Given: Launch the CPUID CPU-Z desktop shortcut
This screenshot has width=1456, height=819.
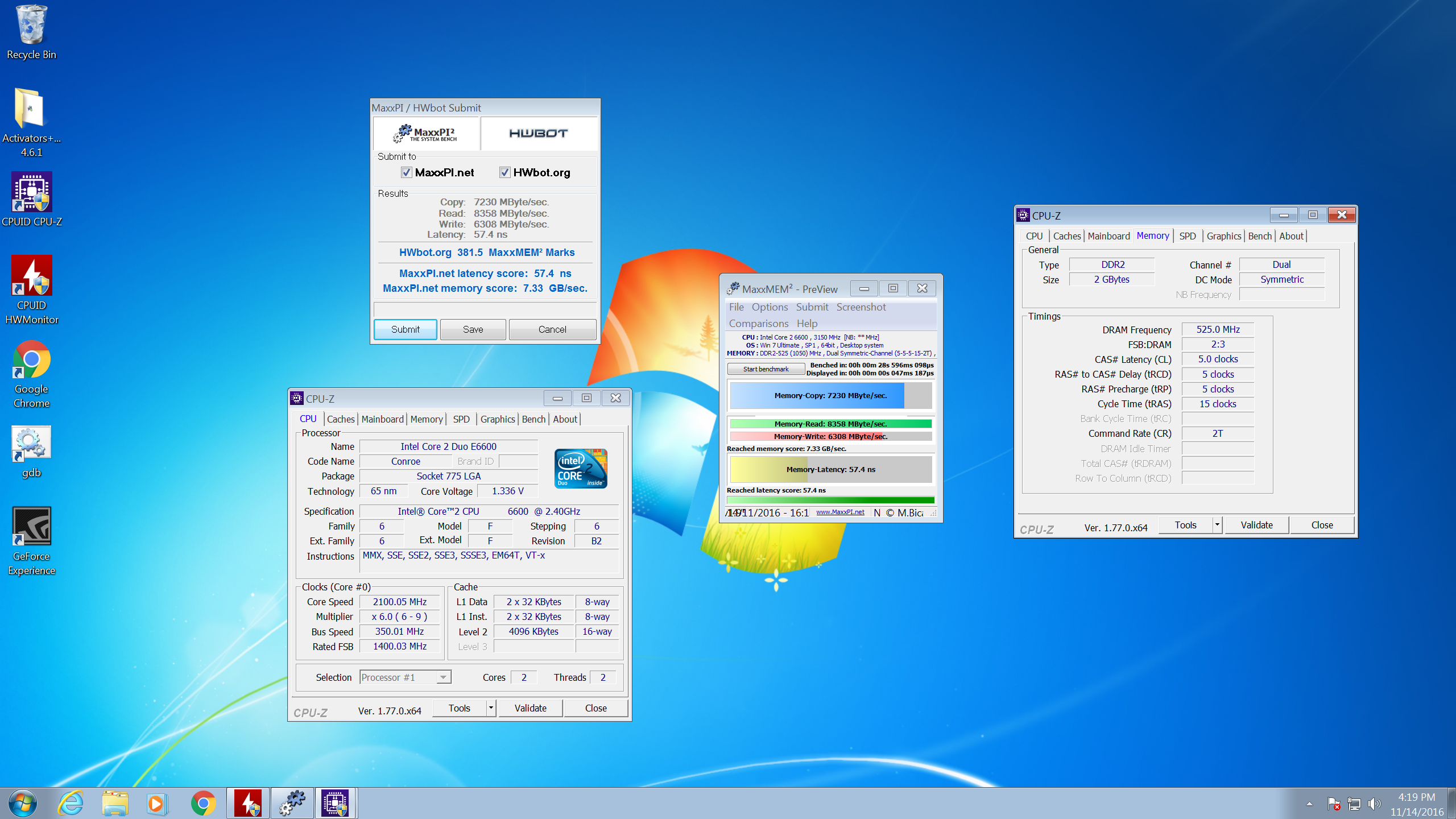Looking at the screenshot, I should 31,199.
